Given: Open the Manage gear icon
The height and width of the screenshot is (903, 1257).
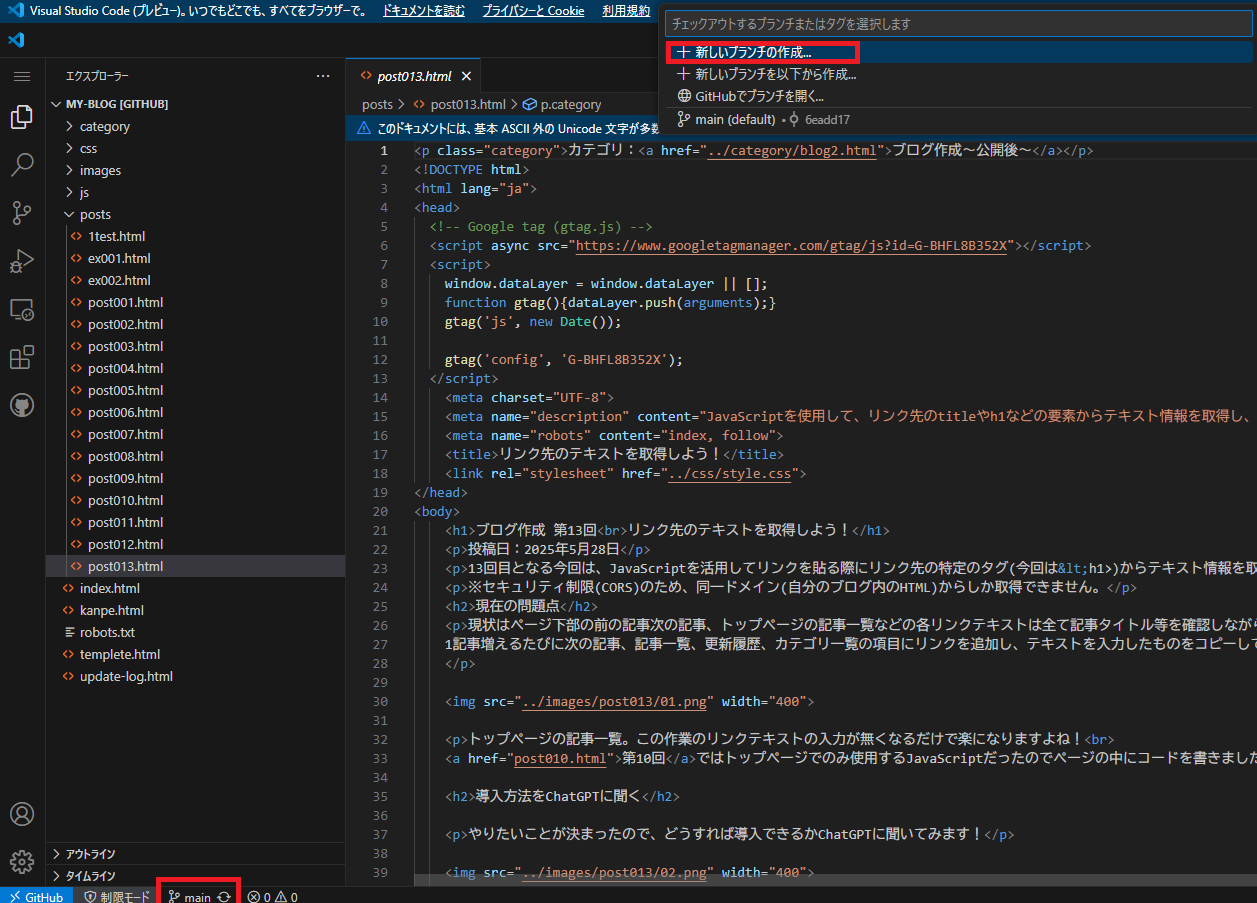Looking at the screenshot, I should click(x=22, y=862).
